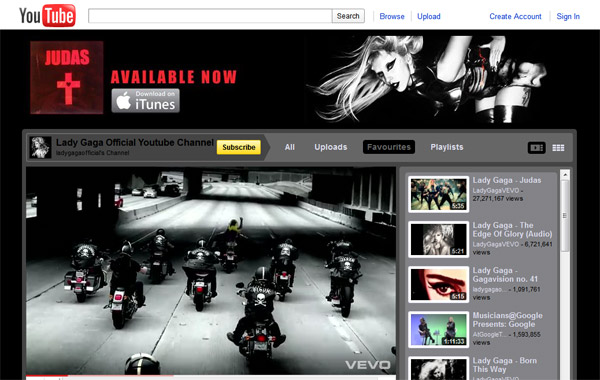
Task: Click inside the YouTube search box
Action: (x=210, y=16)
